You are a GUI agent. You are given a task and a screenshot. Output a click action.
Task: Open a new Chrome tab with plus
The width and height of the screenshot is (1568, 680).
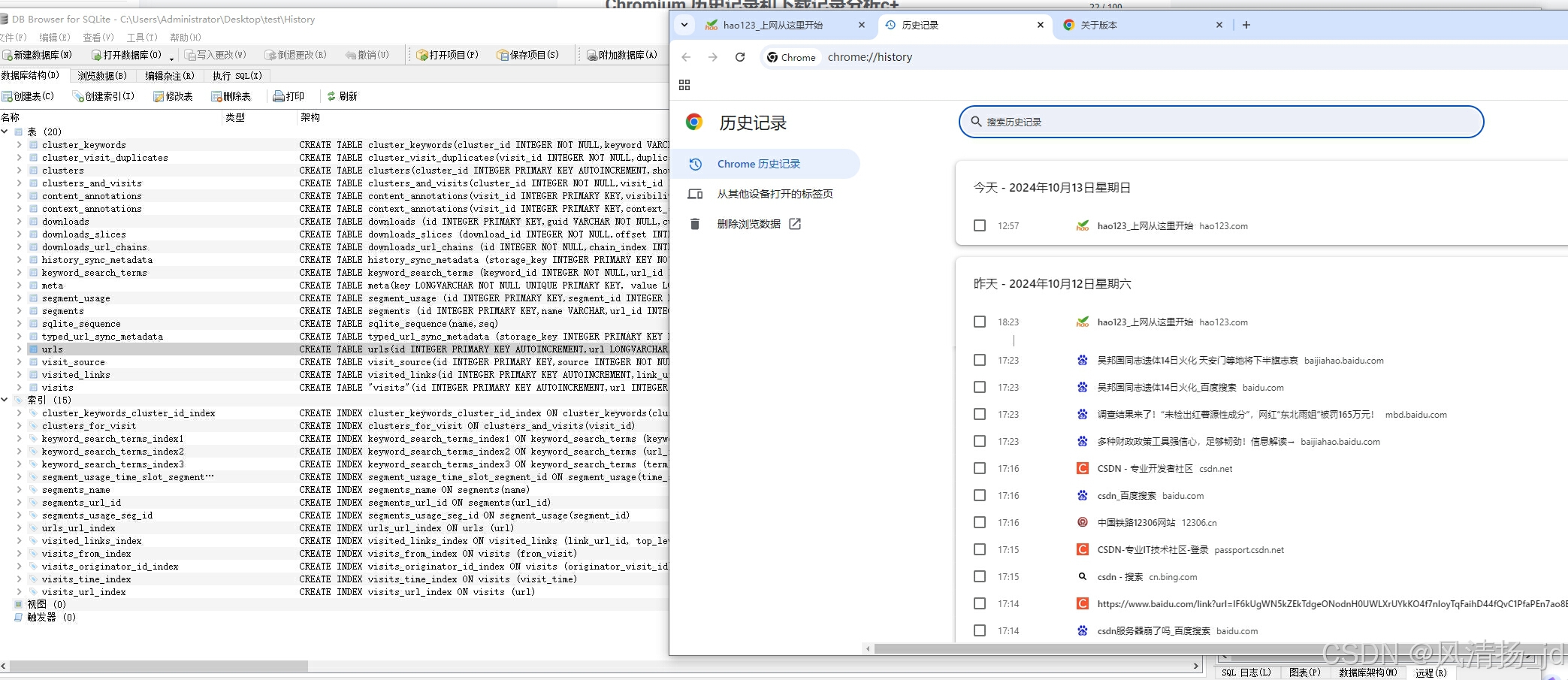pos(1246,25)
